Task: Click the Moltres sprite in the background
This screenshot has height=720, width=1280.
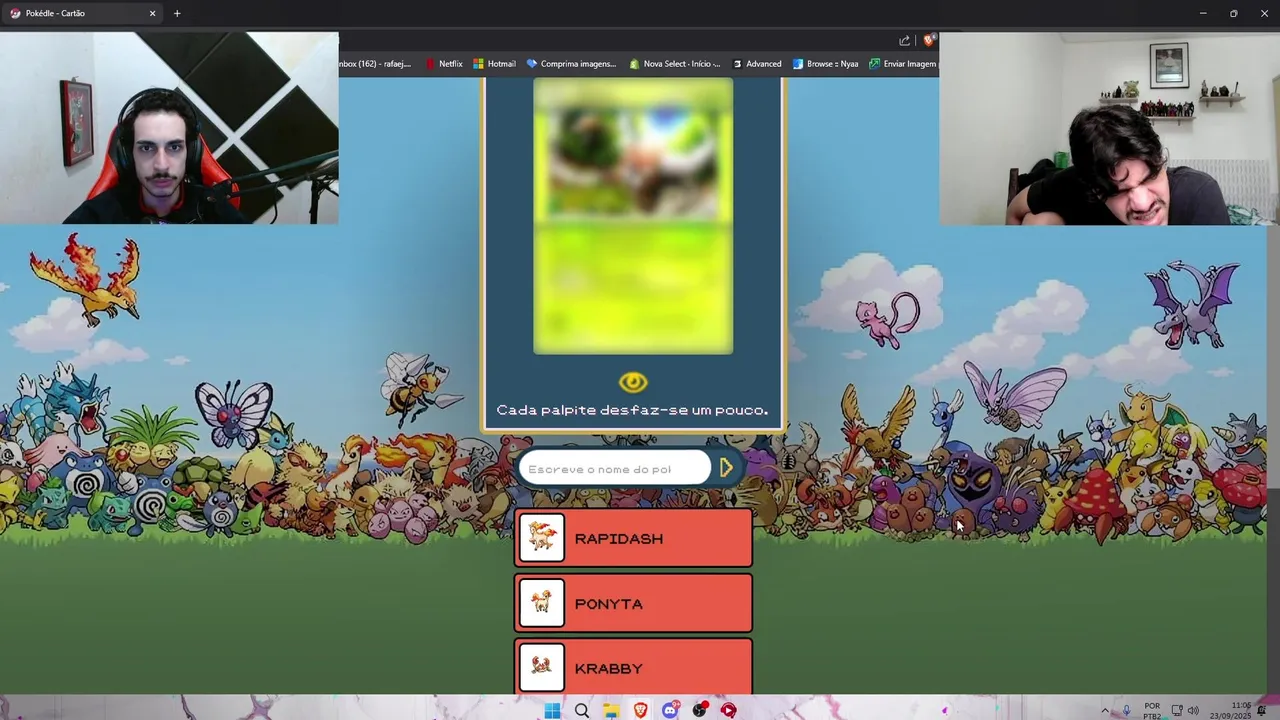Action: point(86,280)
